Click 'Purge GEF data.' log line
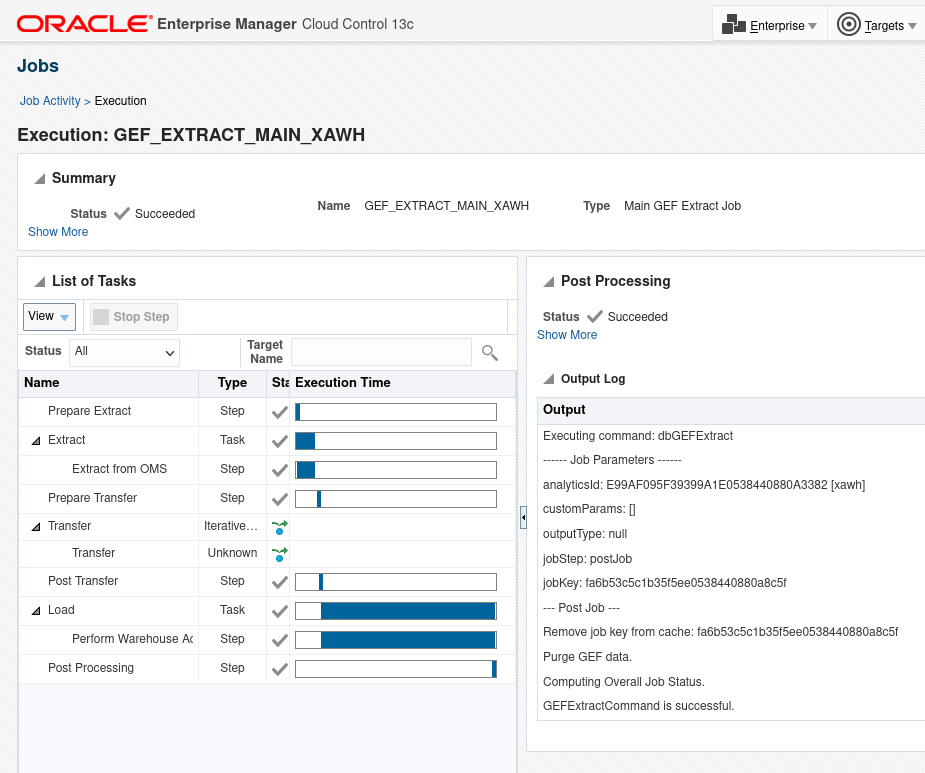The image size is (925, 773). (x=587, y=657)
